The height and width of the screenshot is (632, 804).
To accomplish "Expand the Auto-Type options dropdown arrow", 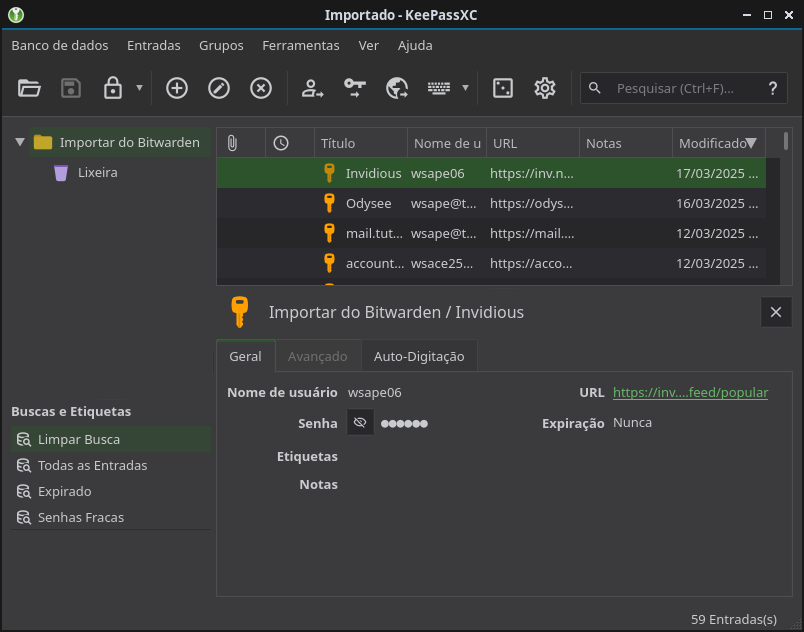I will tap(465, 88).
